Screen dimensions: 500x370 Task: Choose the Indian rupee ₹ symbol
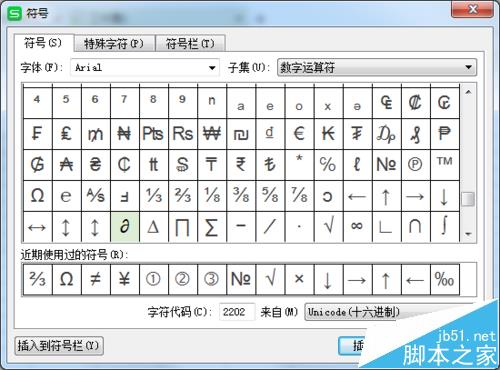(241, 165)
